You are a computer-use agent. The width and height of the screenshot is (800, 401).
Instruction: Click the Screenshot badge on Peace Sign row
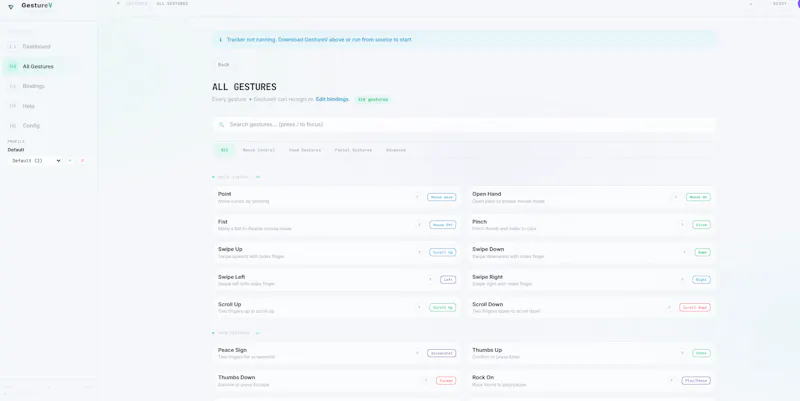point(441,353)
